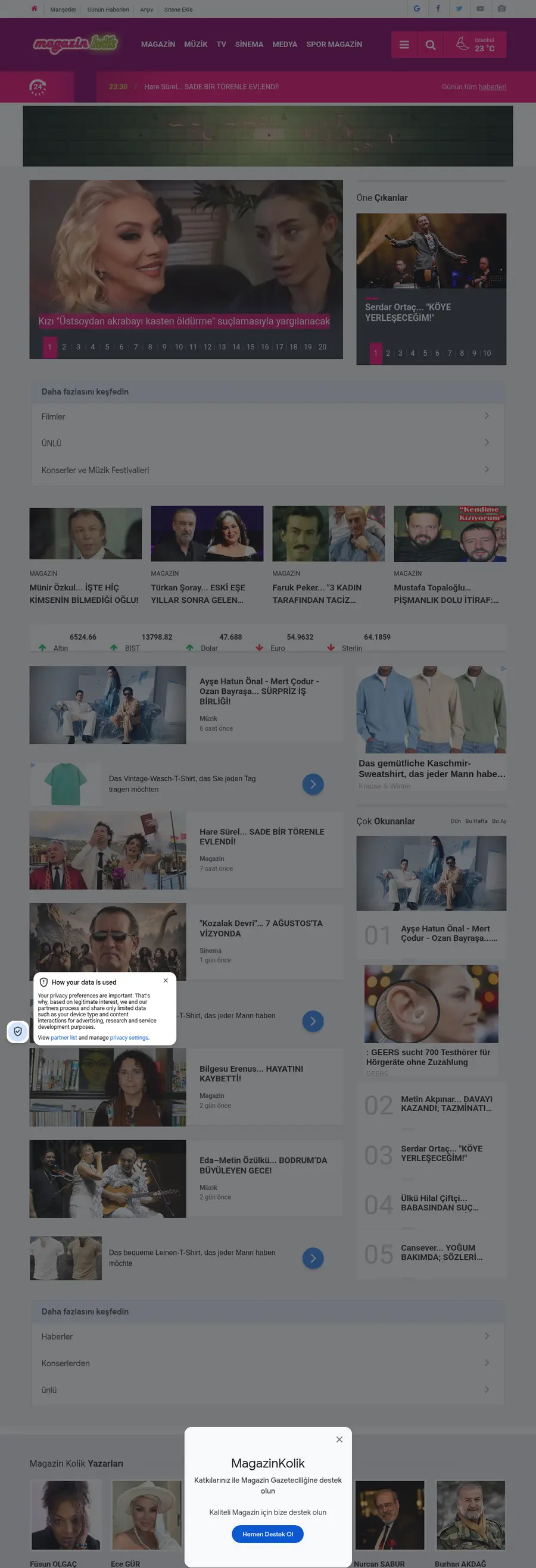Open the partner list link

point(63,1038)
